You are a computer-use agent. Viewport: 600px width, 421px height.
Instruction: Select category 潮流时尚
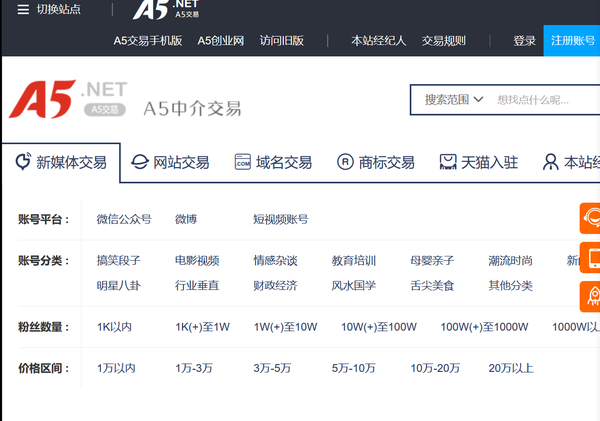[510, 261]
